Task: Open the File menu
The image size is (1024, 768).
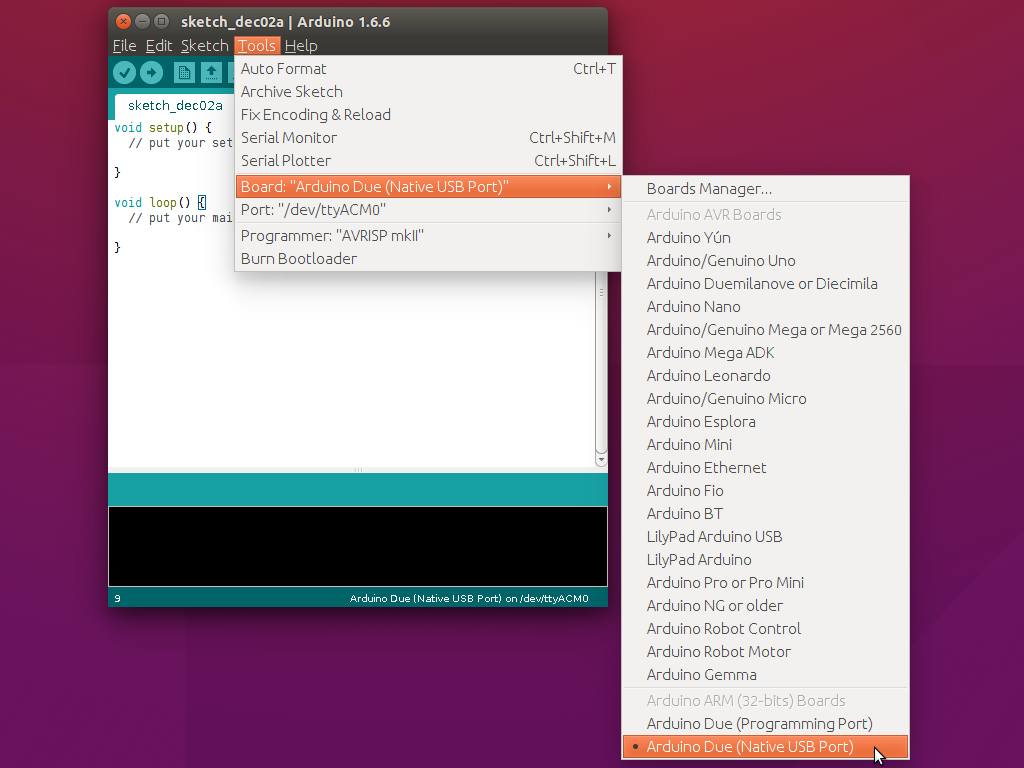Action: [x=124, y=46]
